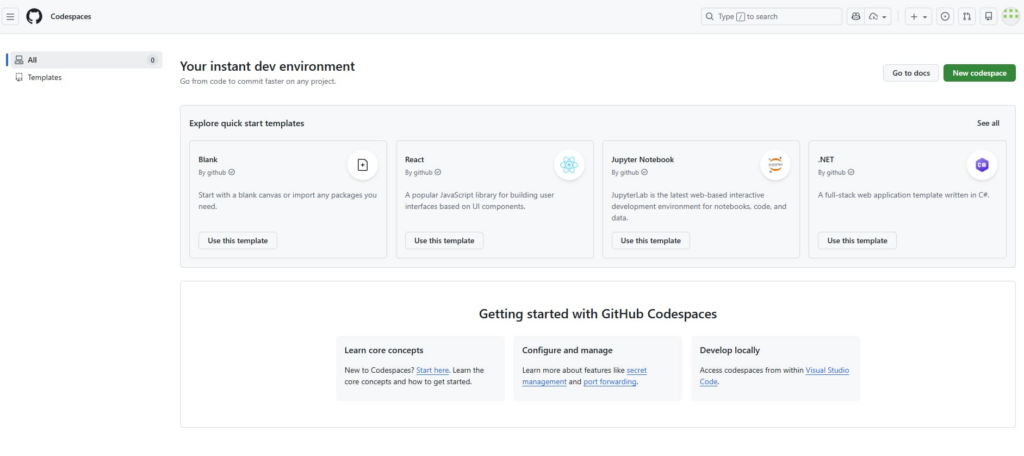The image size is (1024, 456).
Task: Open the Copilot chat icon
Action: click(x=855, y=16)
